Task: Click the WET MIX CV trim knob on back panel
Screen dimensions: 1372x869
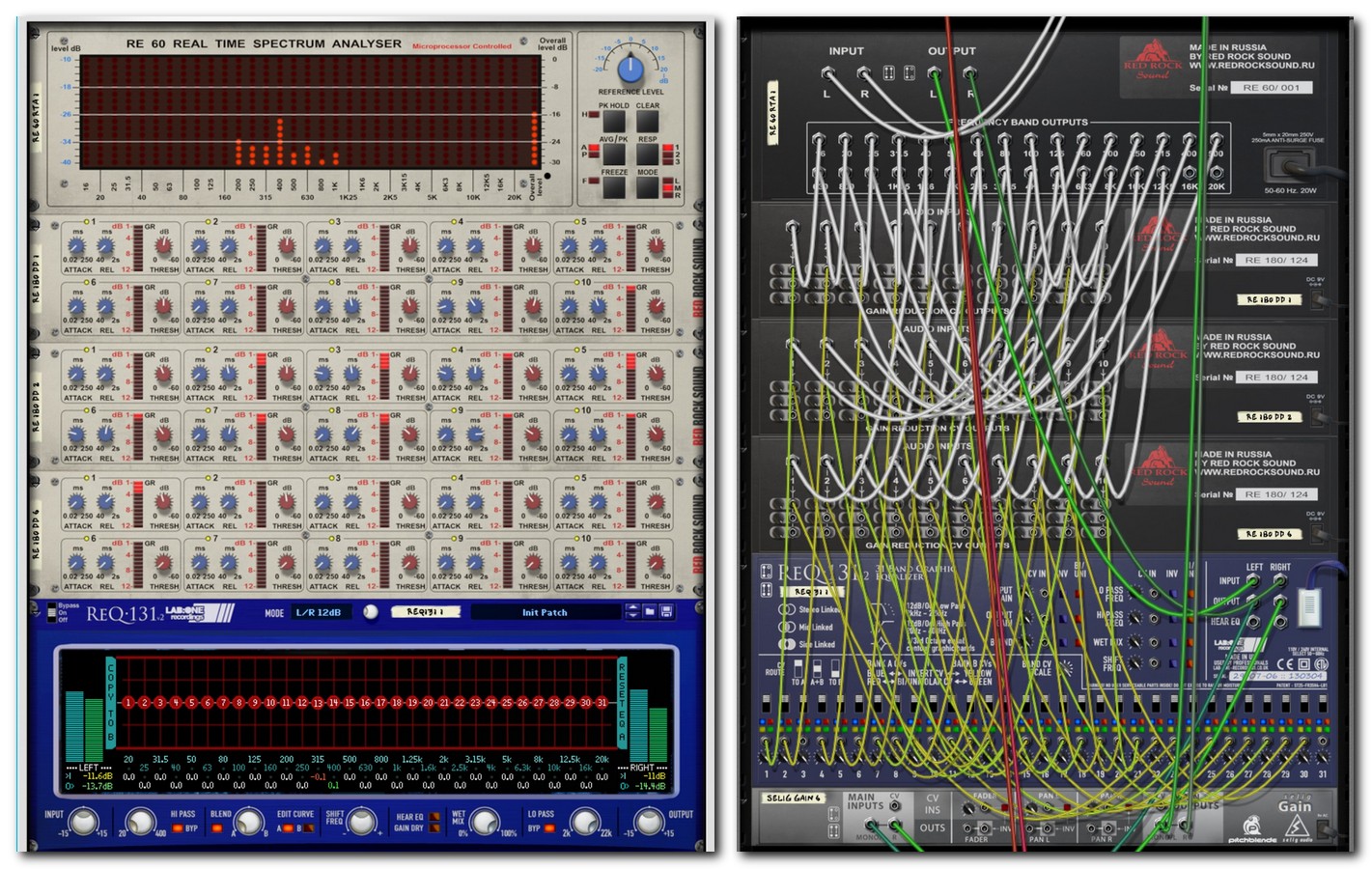Action: point(1134,640)
